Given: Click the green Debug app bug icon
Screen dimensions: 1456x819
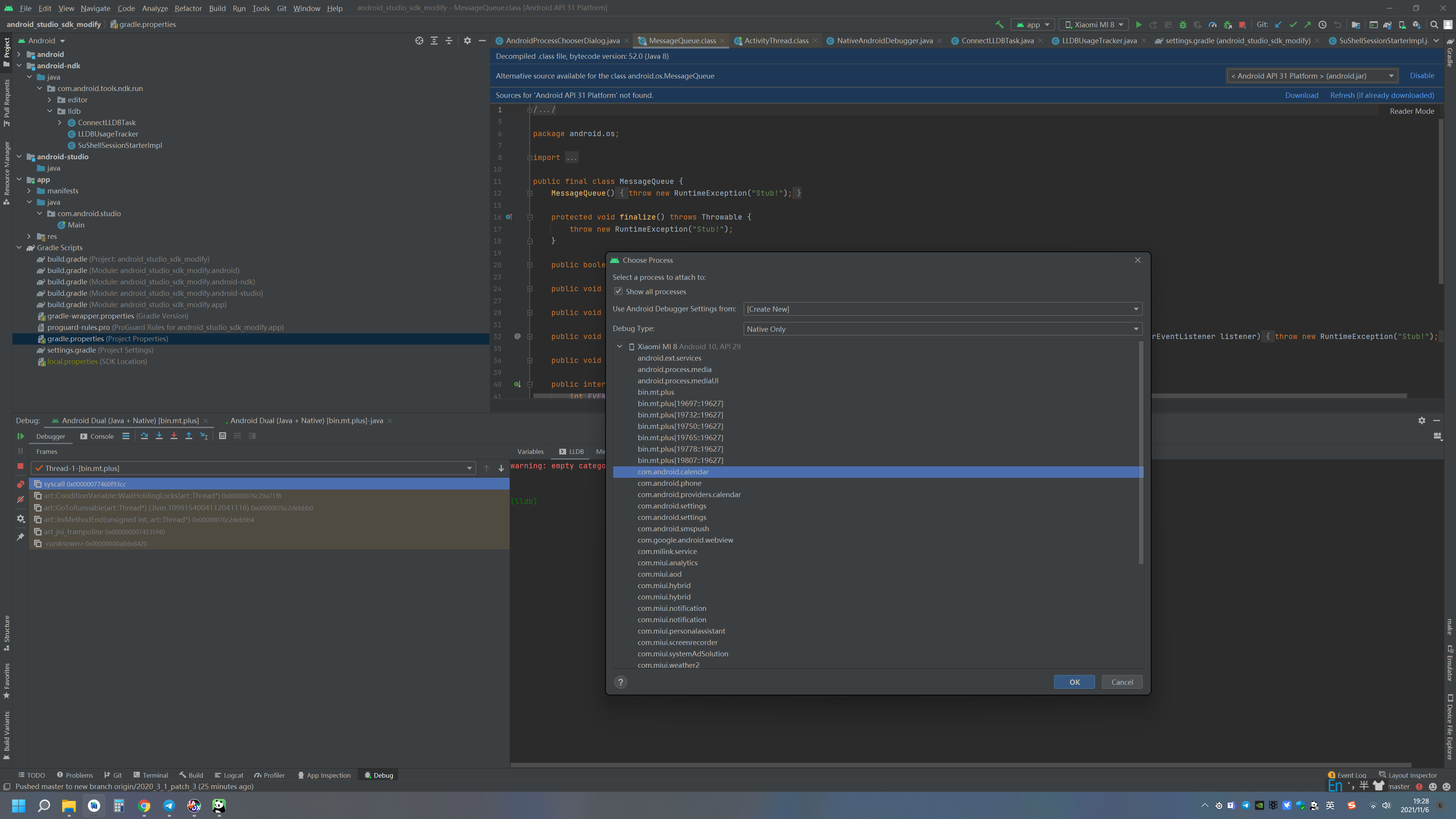Looking at the screenshot, I should pyautogui.click(x=1183, y=25).
